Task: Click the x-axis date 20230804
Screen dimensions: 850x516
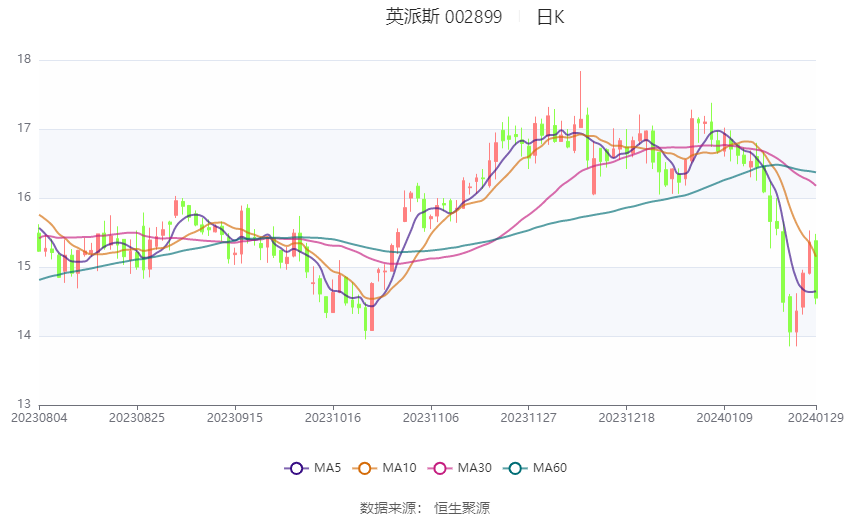Action: coord(39,418)
